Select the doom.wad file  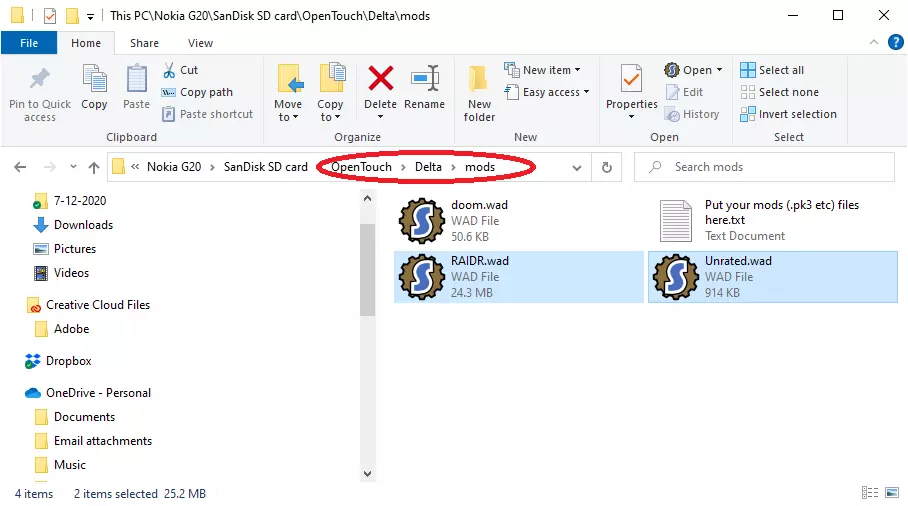pos(519,221)
